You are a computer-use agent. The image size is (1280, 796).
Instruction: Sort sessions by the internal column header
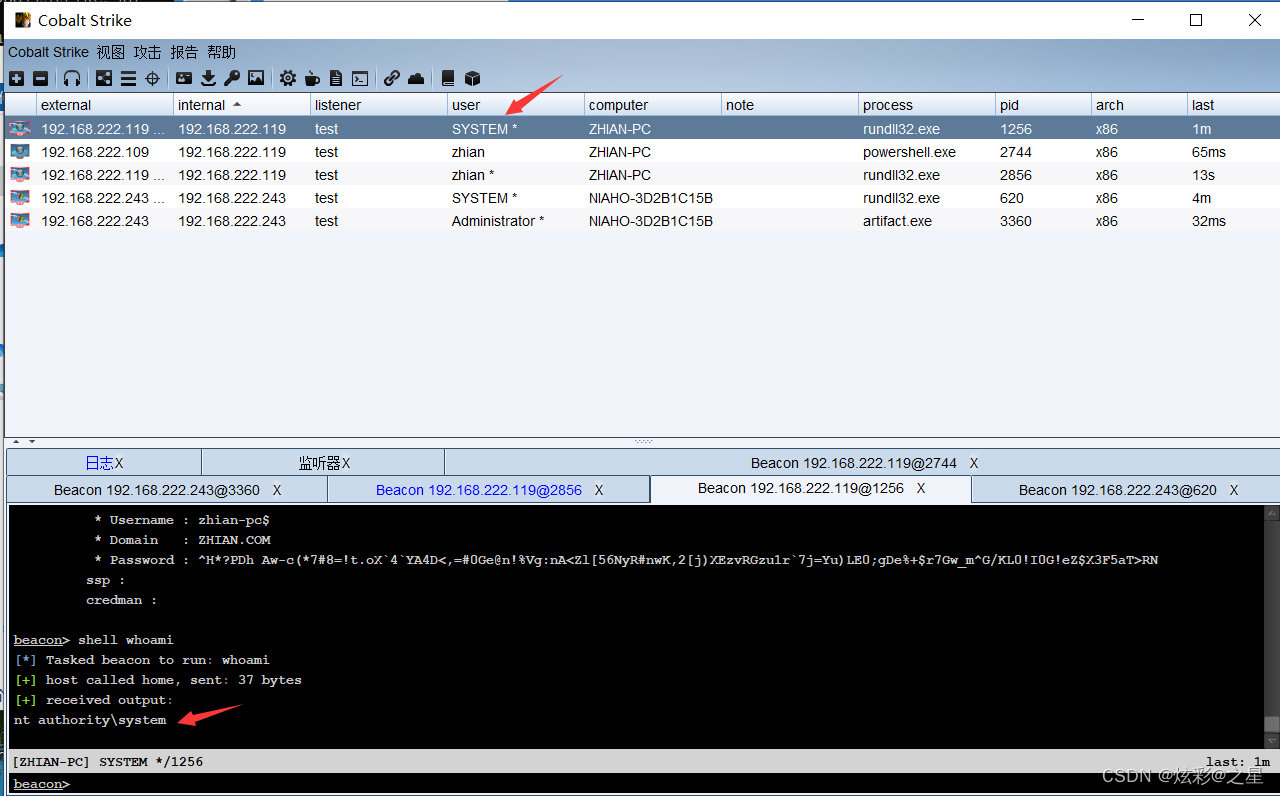(241, 104)
